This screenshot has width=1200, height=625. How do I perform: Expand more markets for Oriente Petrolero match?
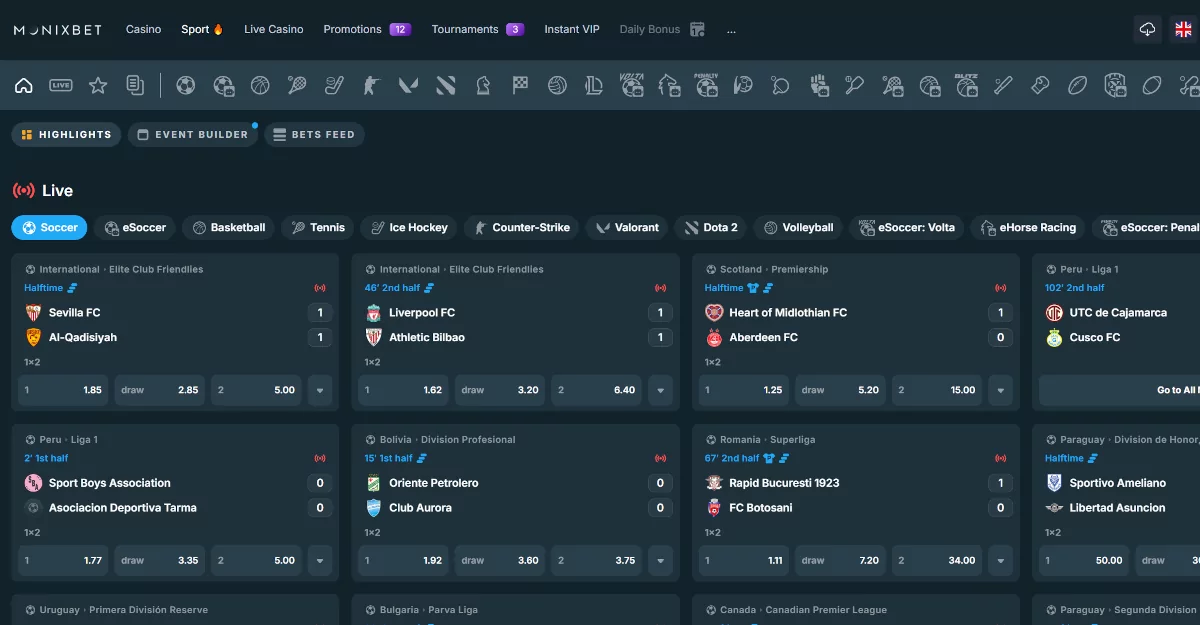660,560
